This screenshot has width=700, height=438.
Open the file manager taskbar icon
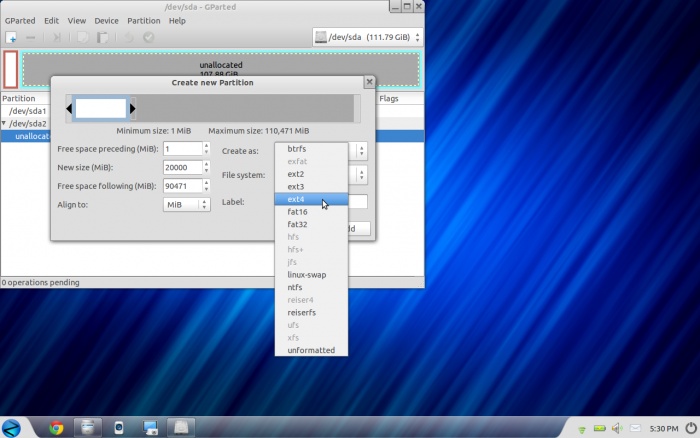88,428
